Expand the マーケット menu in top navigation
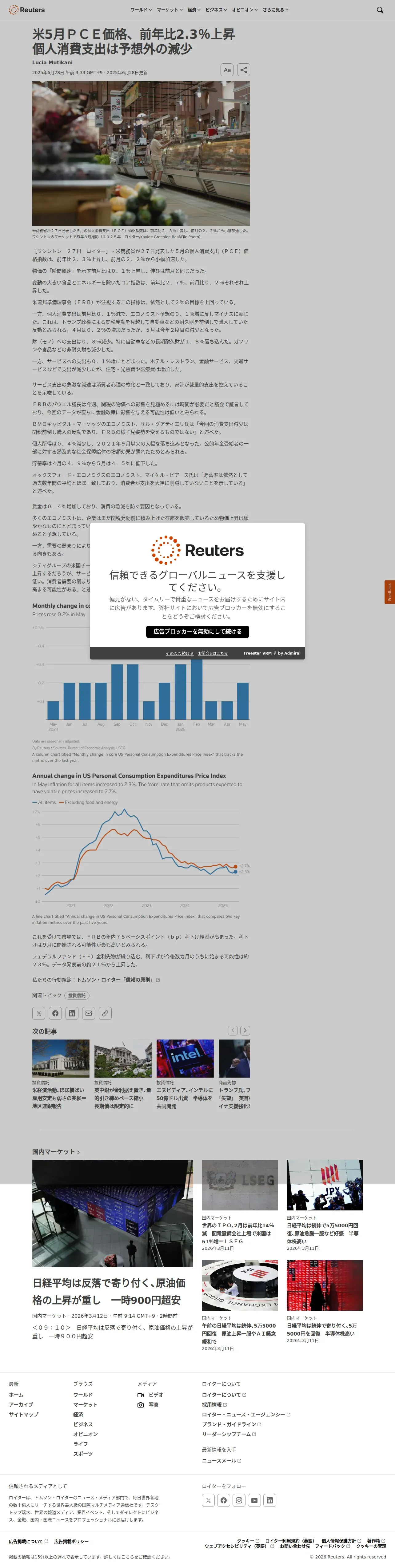395x1568 pixels. tap(170, 10)
